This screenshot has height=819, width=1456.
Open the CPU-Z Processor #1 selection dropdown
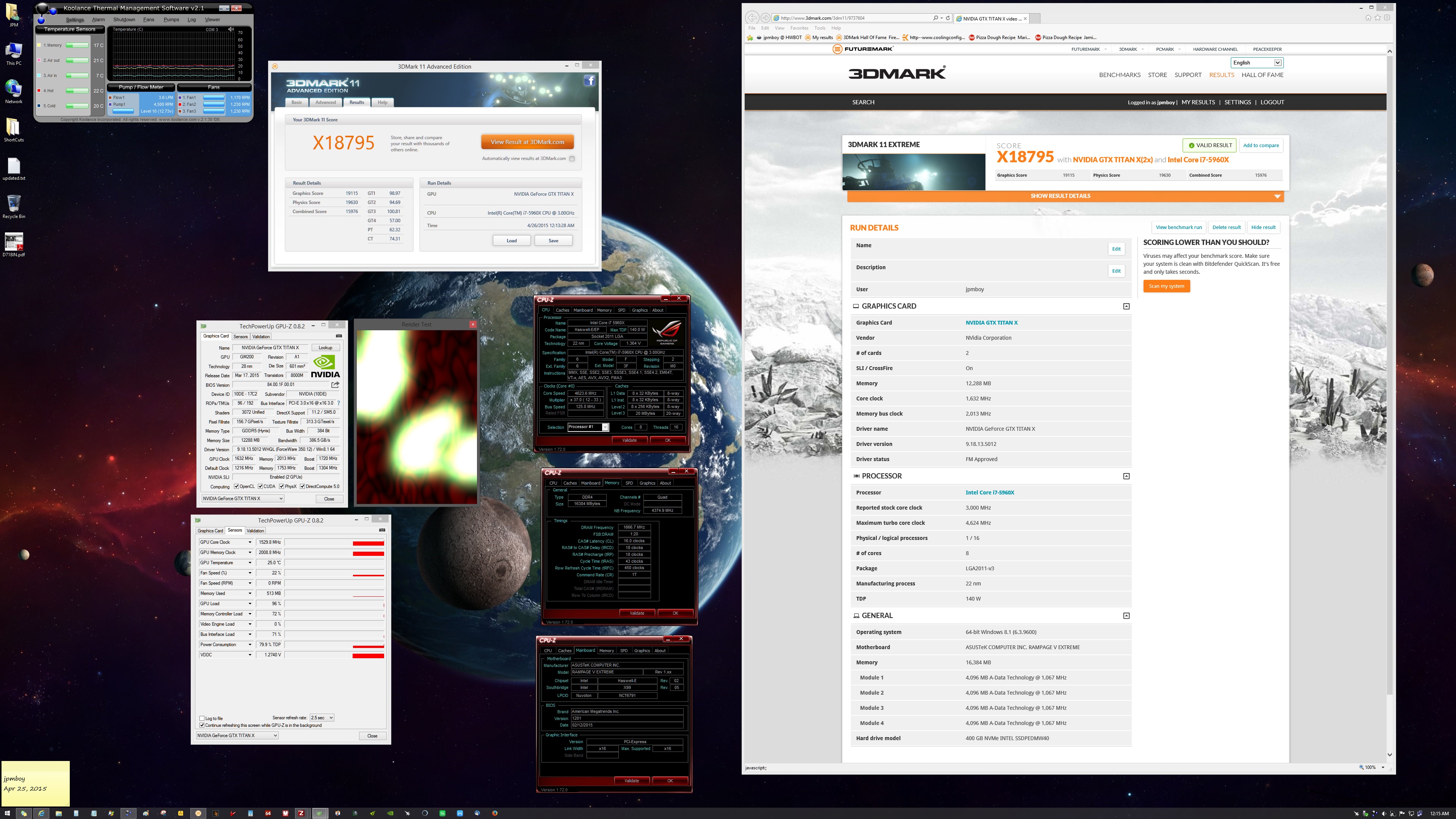pyautogui.click(x=588, y=427)
